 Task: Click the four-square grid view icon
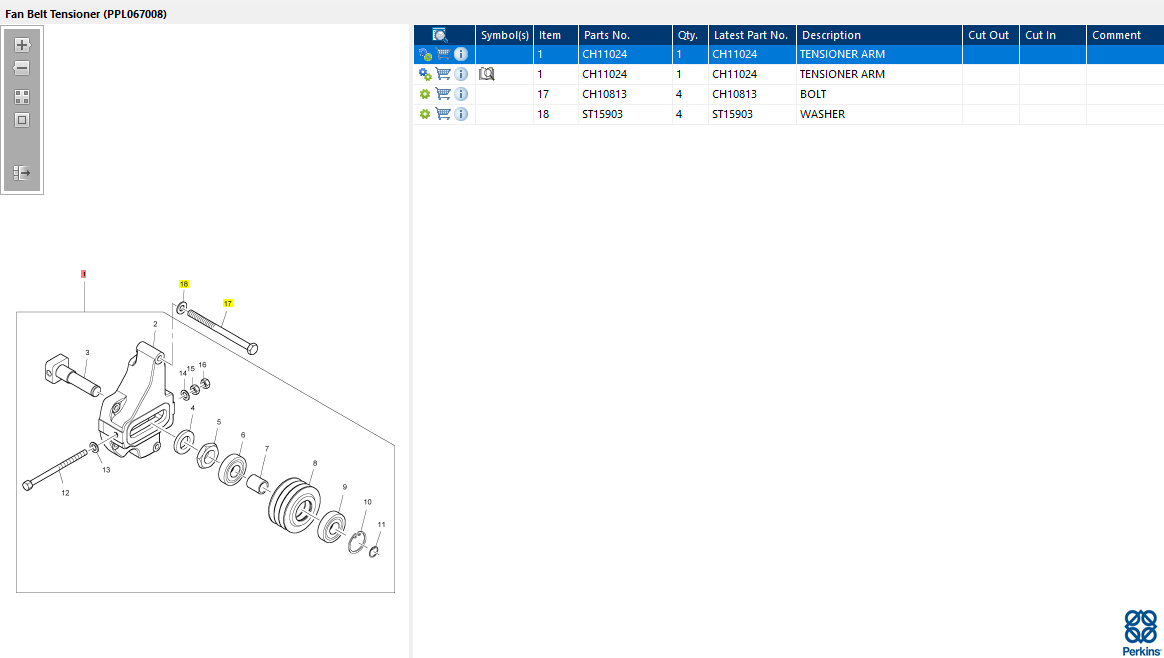click(22, 97)
